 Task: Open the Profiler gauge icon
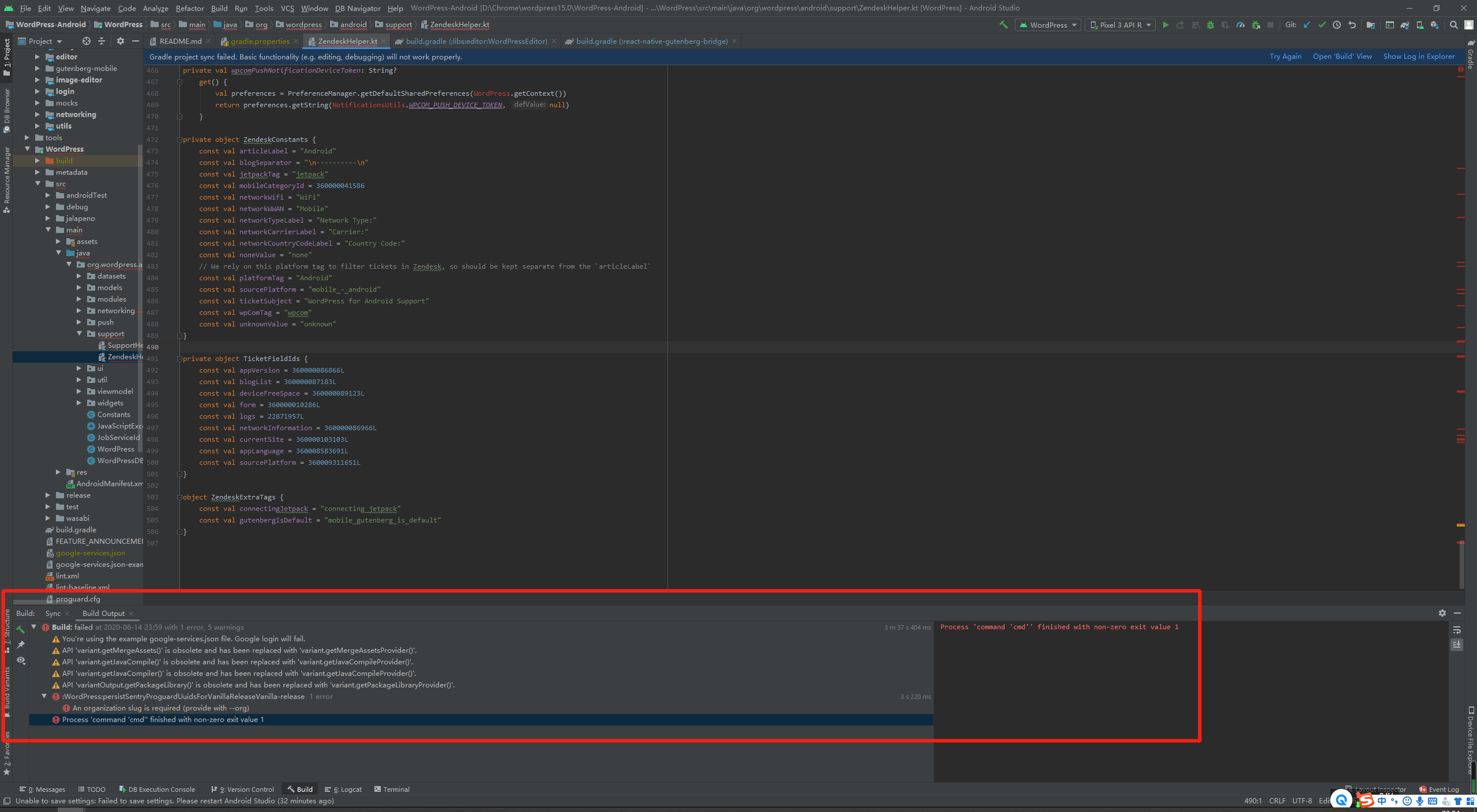(1240, 25)
